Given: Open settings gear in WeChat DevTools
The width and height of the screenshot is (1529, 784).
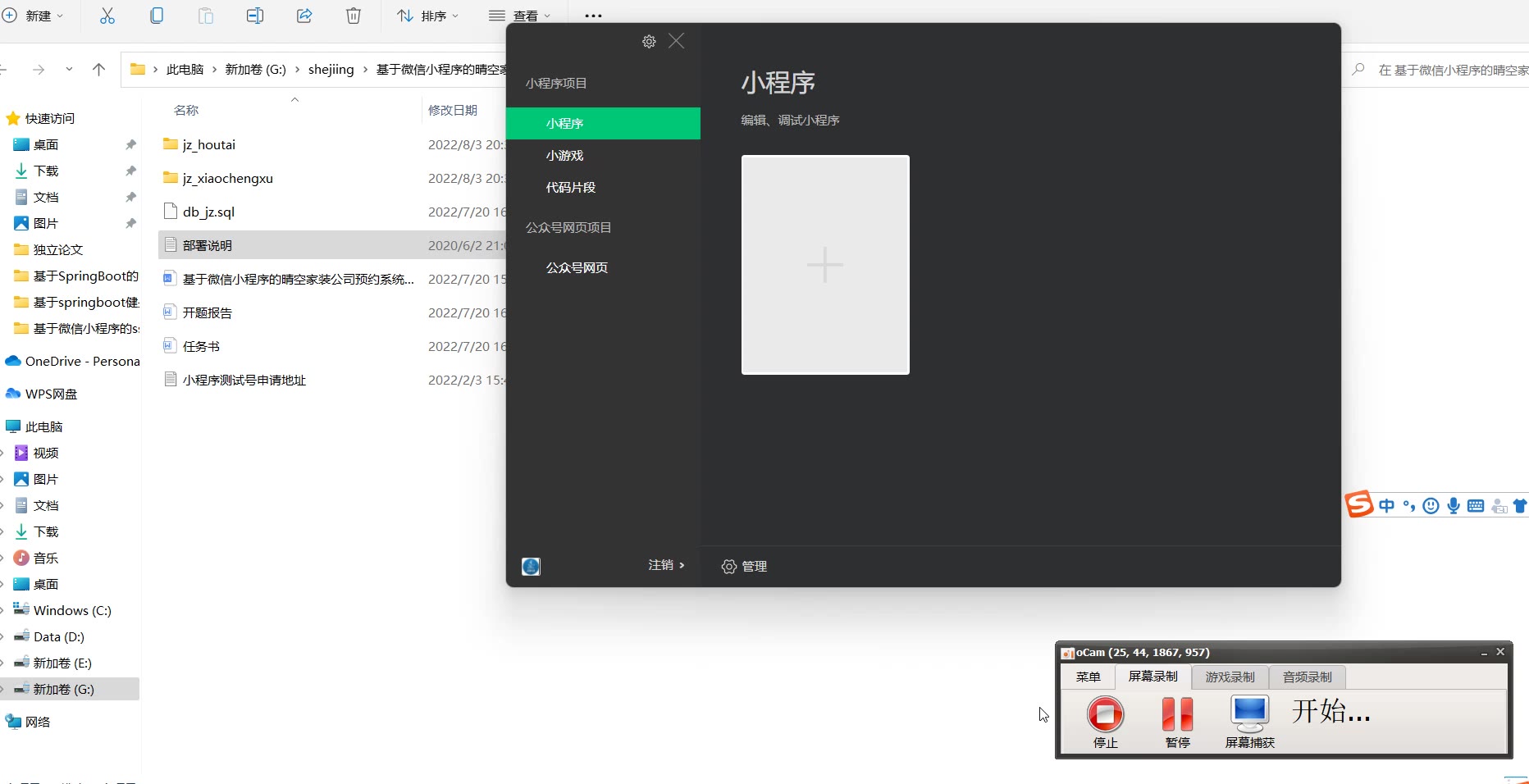Looking at the screenshot, I should 649,41.
